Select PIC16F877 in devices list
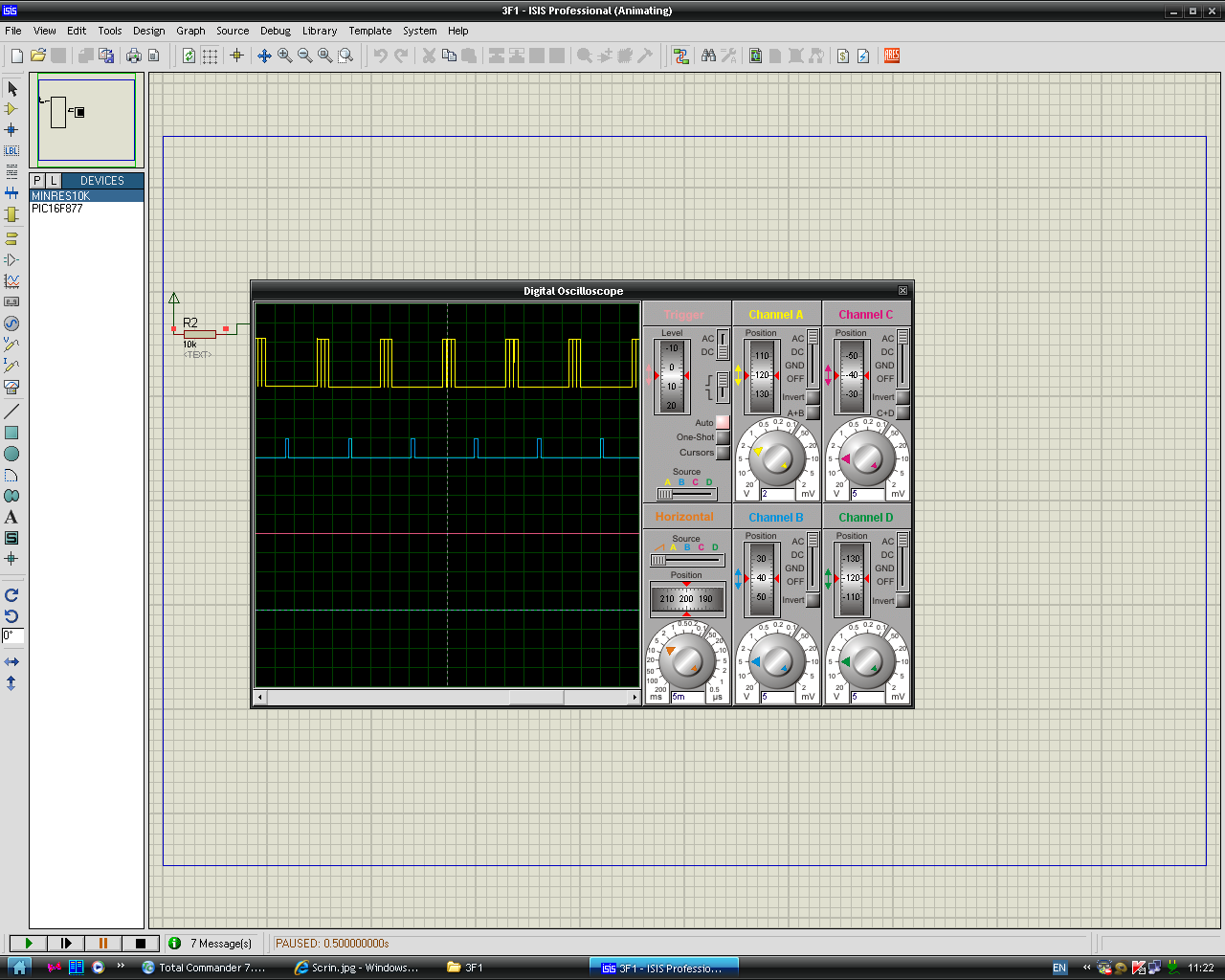 (57, 209)
